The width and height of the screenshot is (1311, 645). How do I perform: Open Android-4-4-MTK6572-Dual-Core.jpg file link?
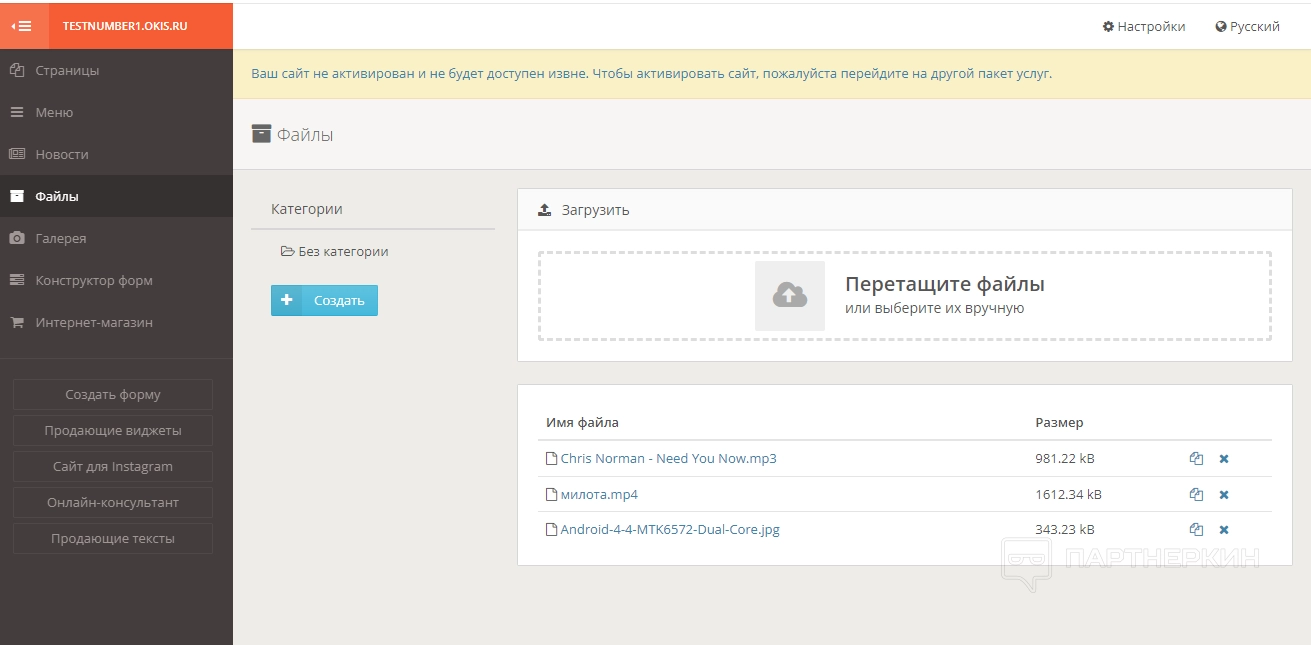tap(670, 530)
